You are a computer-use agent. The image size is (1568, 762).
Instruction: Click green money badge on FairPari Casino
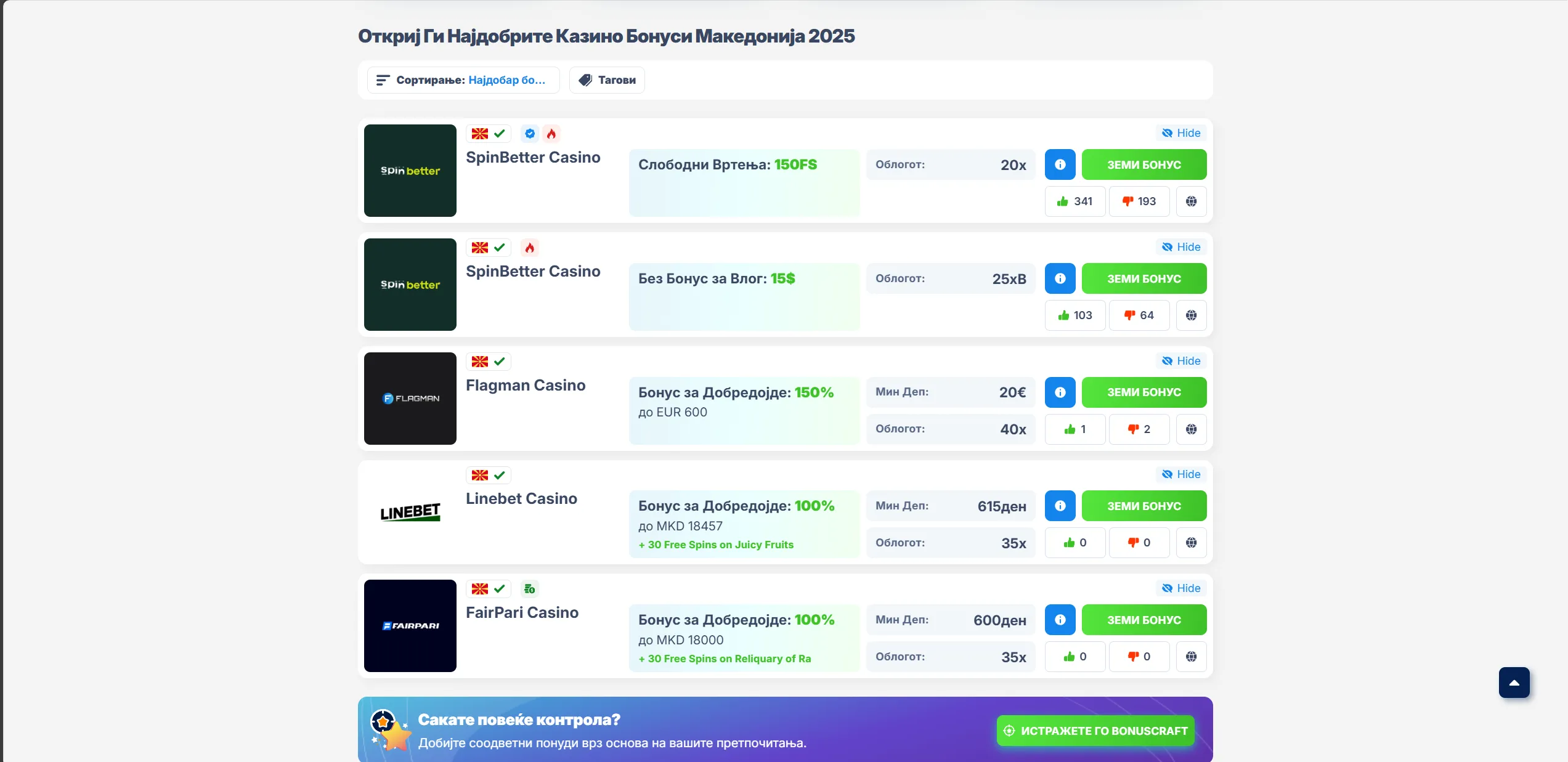[x=530, y=589]
